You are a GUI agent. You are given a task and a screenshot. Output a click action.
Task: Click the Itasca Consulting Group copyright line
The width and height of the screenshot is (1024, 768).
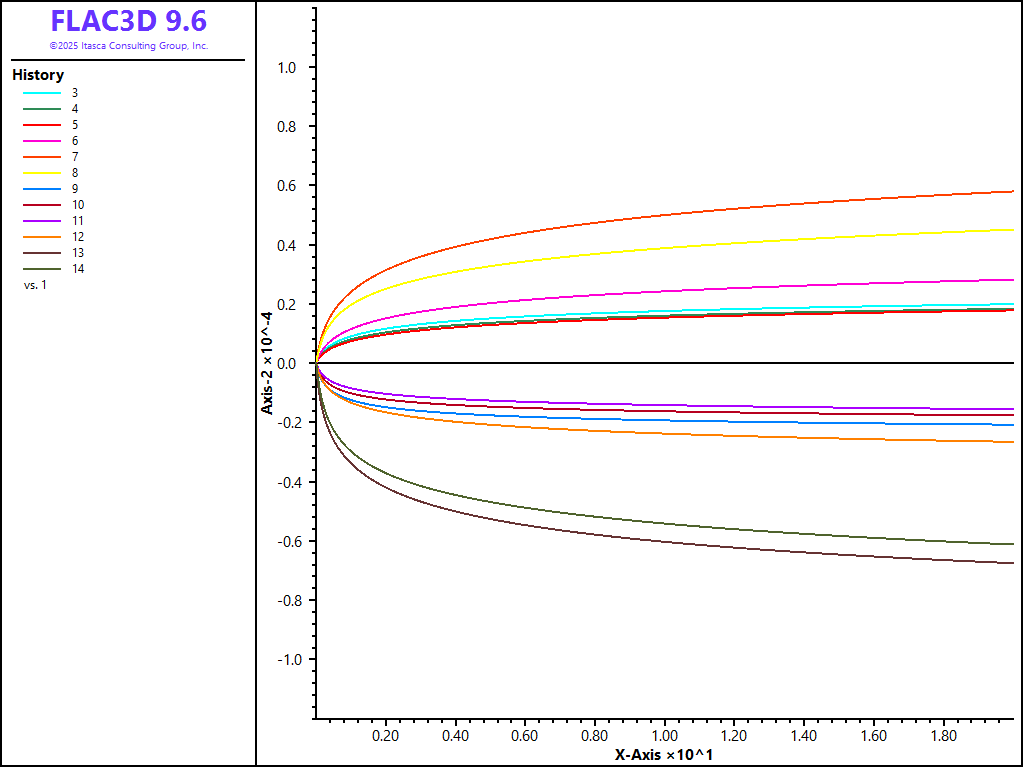128,46
